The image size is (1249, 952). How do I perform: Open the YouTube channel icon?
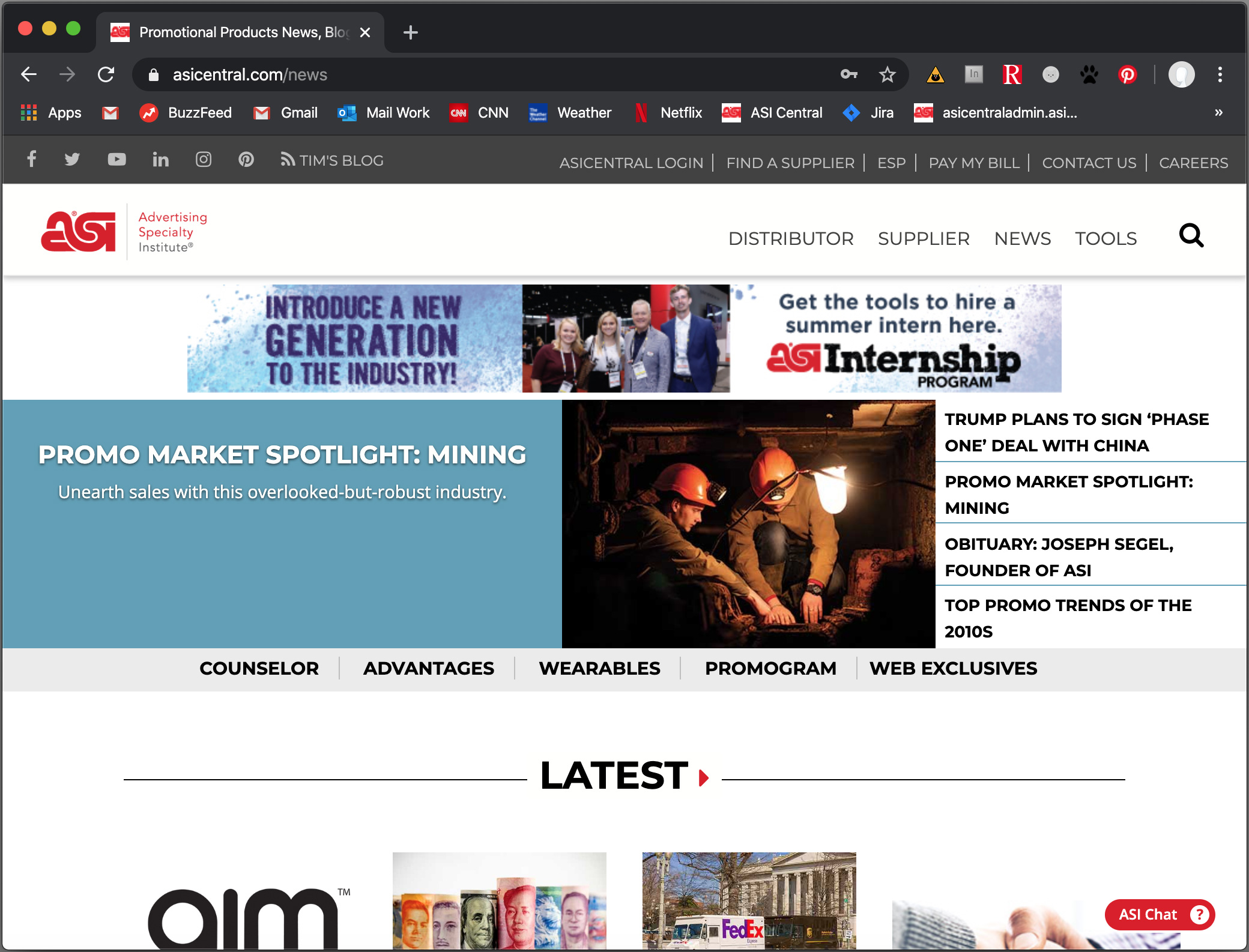click(x=116, y=159)
